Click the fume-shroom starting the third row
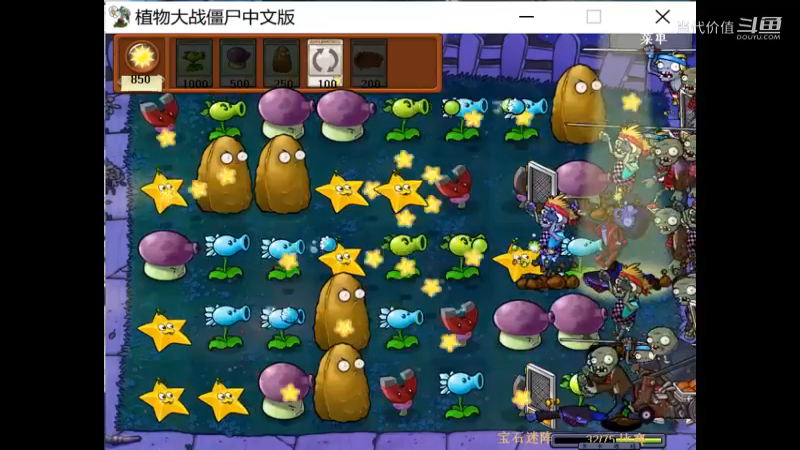 point(166,255)
